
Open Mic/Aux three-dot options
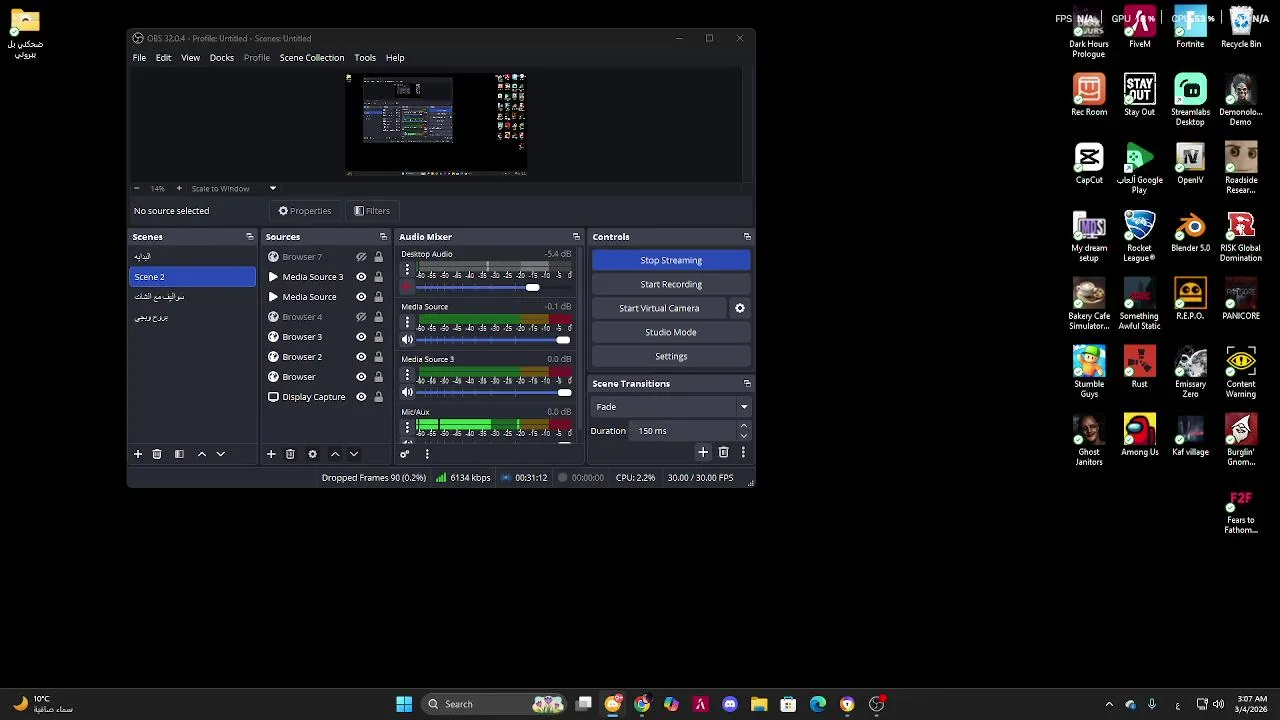coord(407,428)
